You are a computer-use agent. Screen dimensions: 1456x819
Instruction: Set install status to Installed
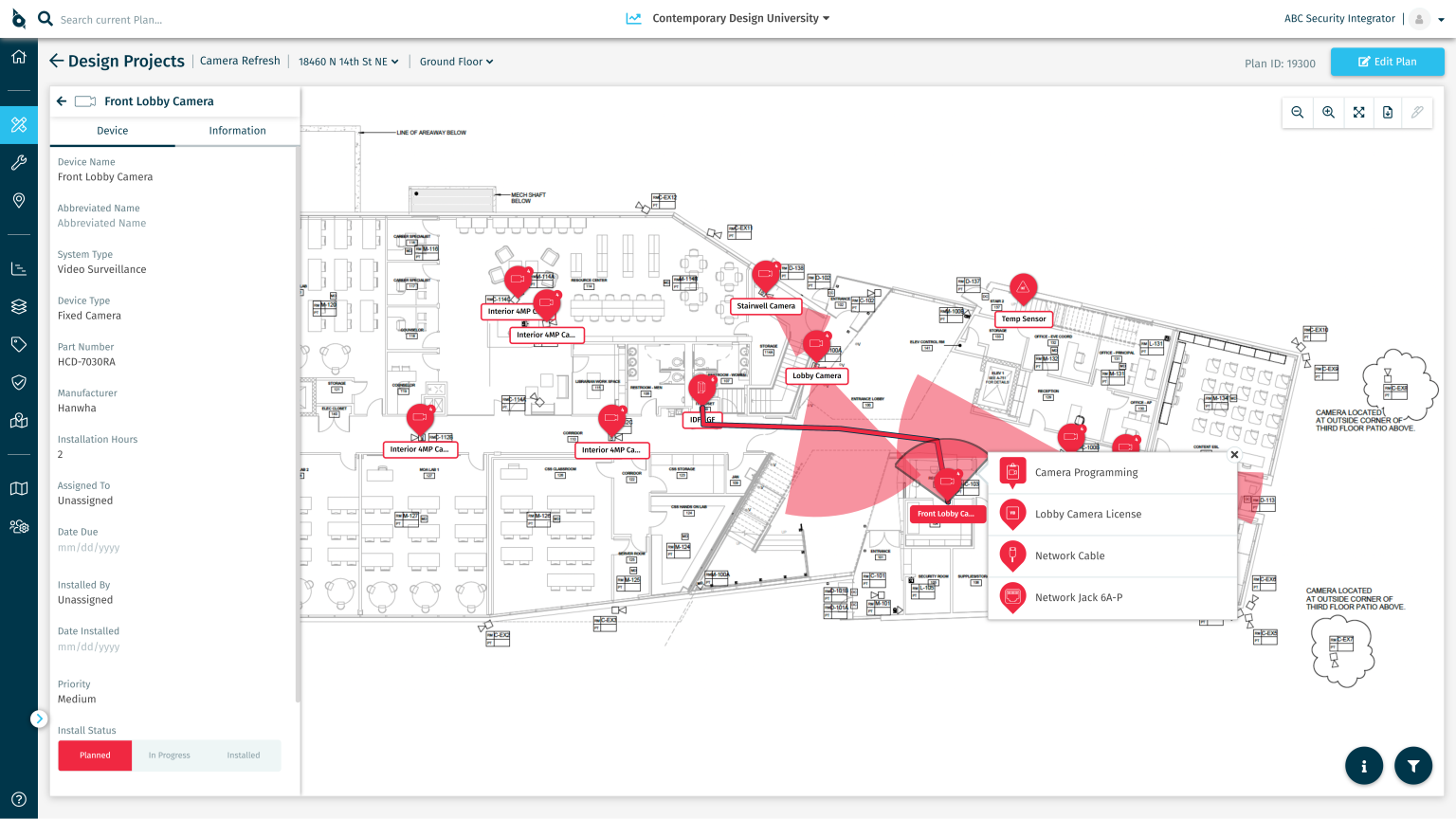[243, 755]
